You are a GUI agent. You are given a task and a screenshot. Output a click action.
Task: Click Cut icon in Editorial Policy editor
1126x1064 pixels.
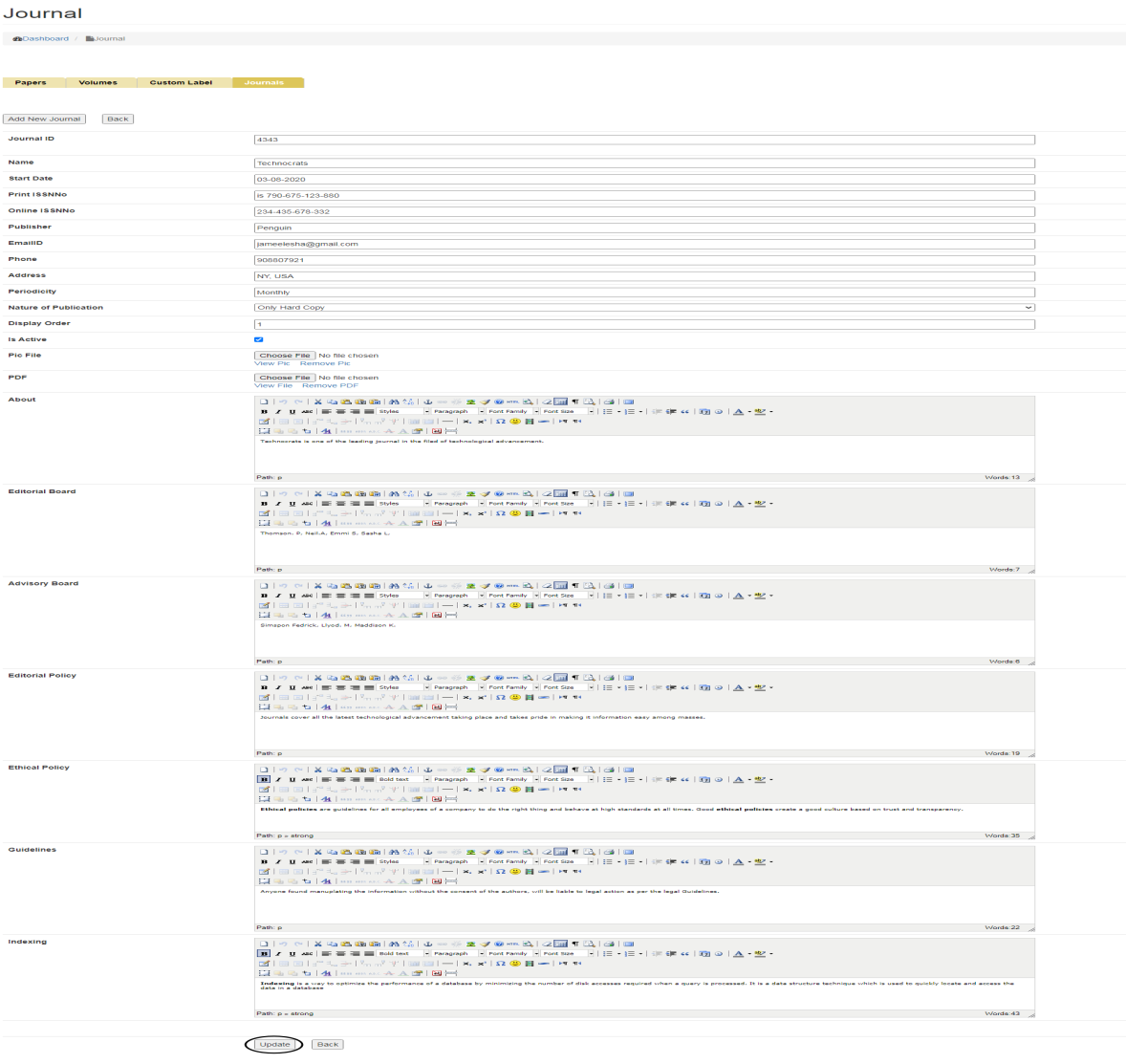click(318, 678)
